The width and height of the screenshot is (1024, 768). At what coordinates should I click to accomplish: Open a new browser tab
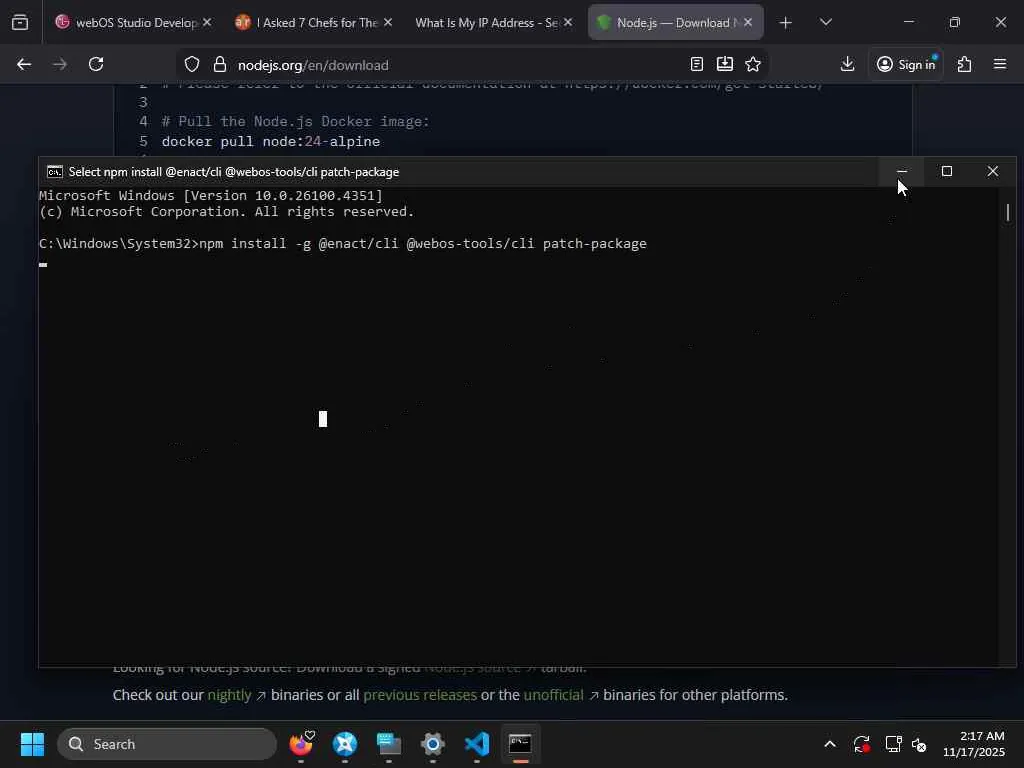point(786,23)
